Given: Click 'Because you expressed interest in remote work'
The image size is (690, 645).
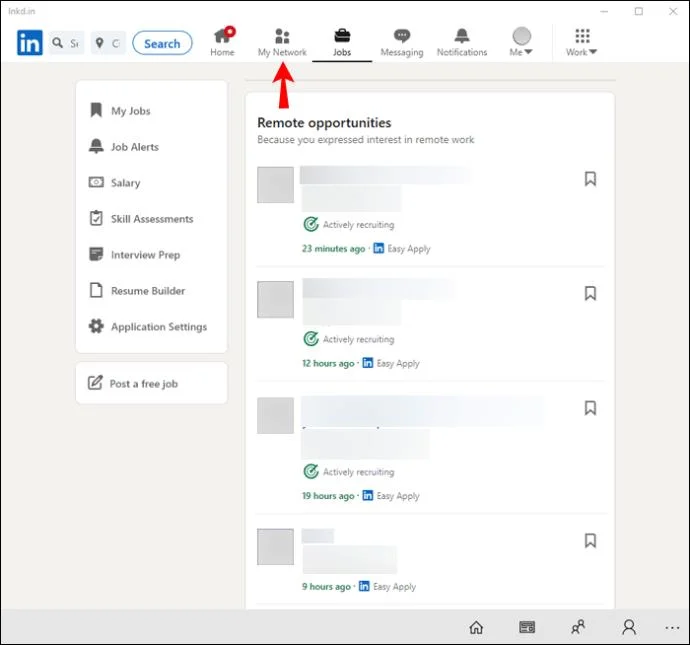Looking at the screenshot, I should [366, 140].
